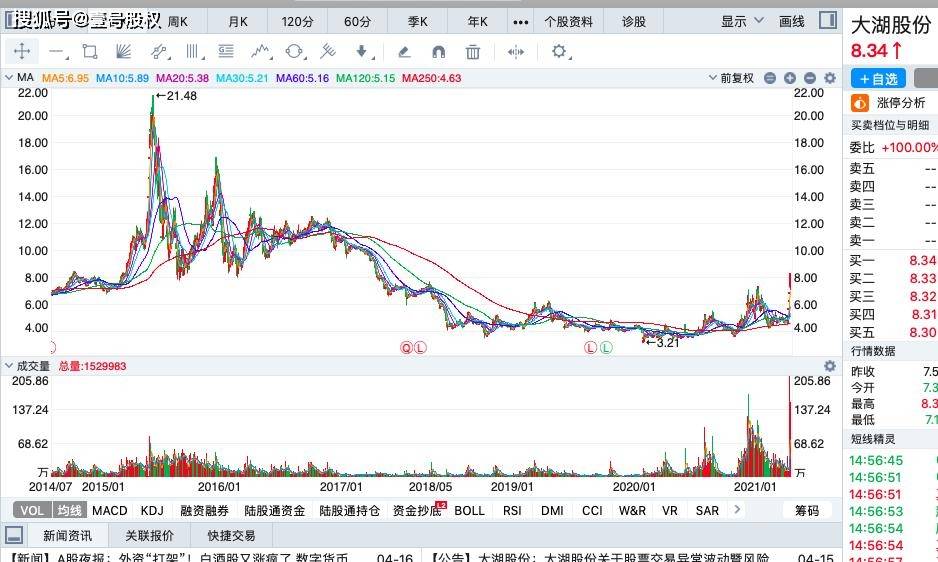Select the SAR indicator
The width and height of the screenshot is (938, 562).
(707, 511)
